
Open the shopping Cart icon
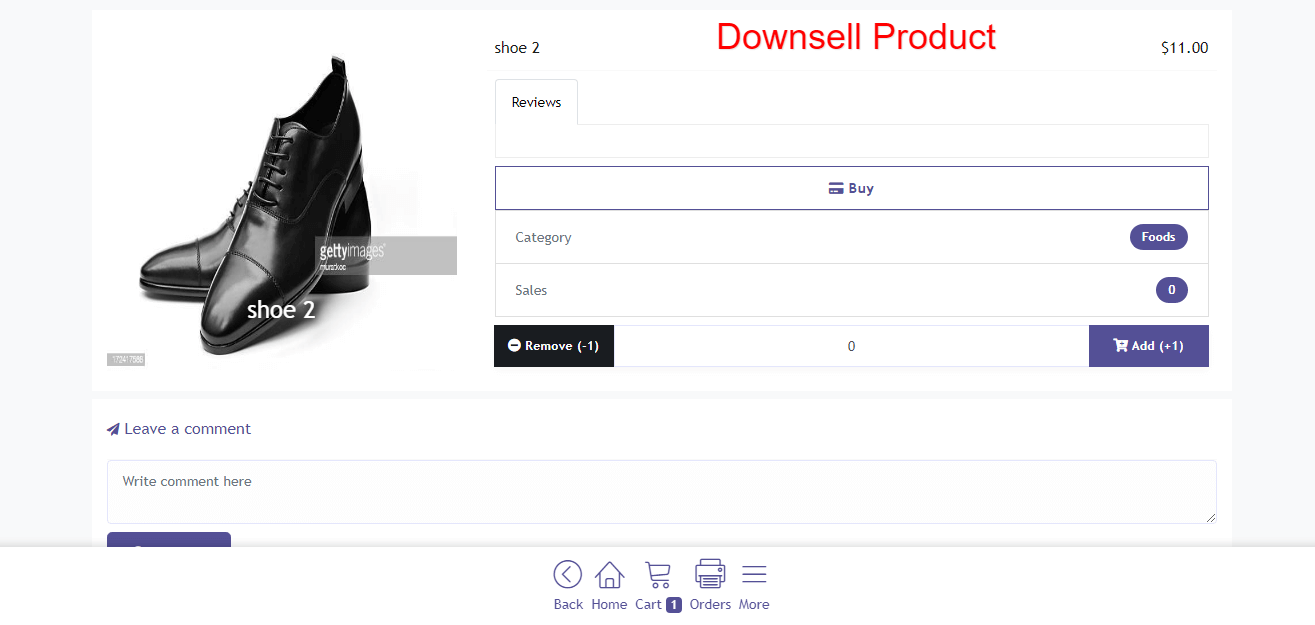pos(657,574)
